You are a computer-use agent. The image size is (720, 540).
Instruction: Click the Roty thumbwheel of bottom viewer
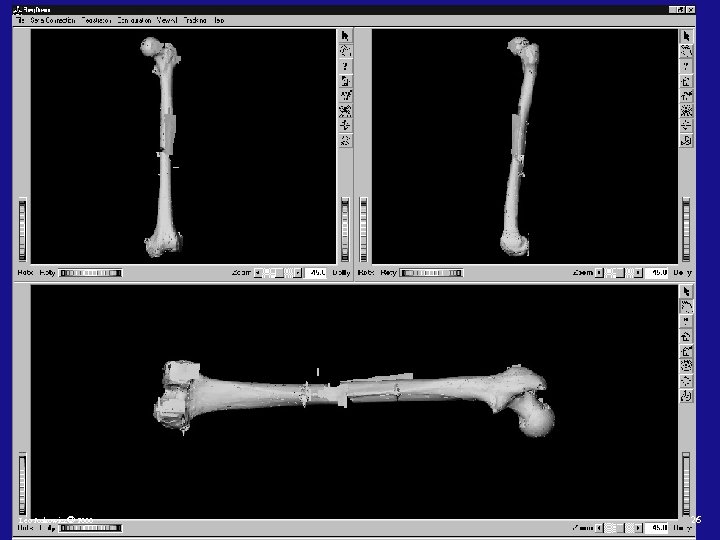pyautogui.click(x=91, y=528)
